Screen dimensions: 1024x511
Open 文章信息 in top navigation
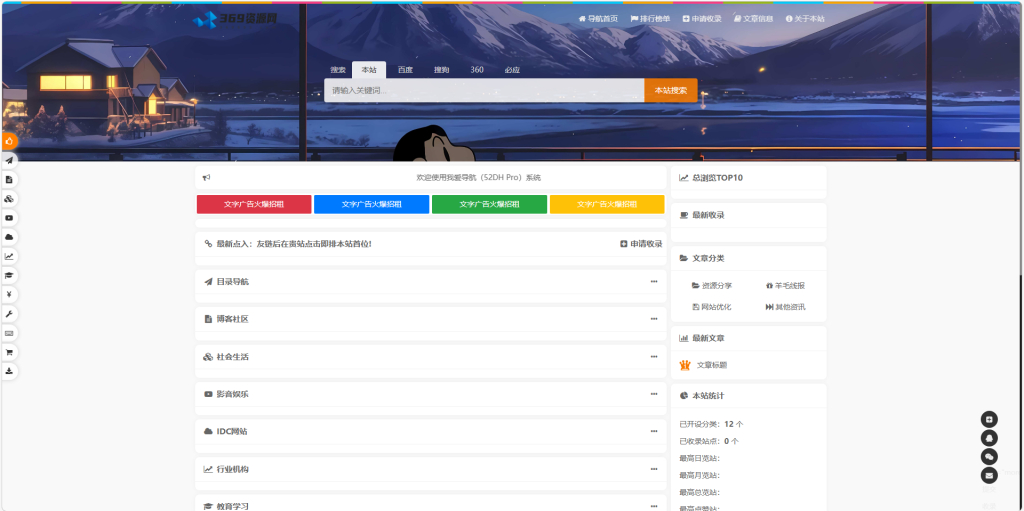click(x=754, y=19)
